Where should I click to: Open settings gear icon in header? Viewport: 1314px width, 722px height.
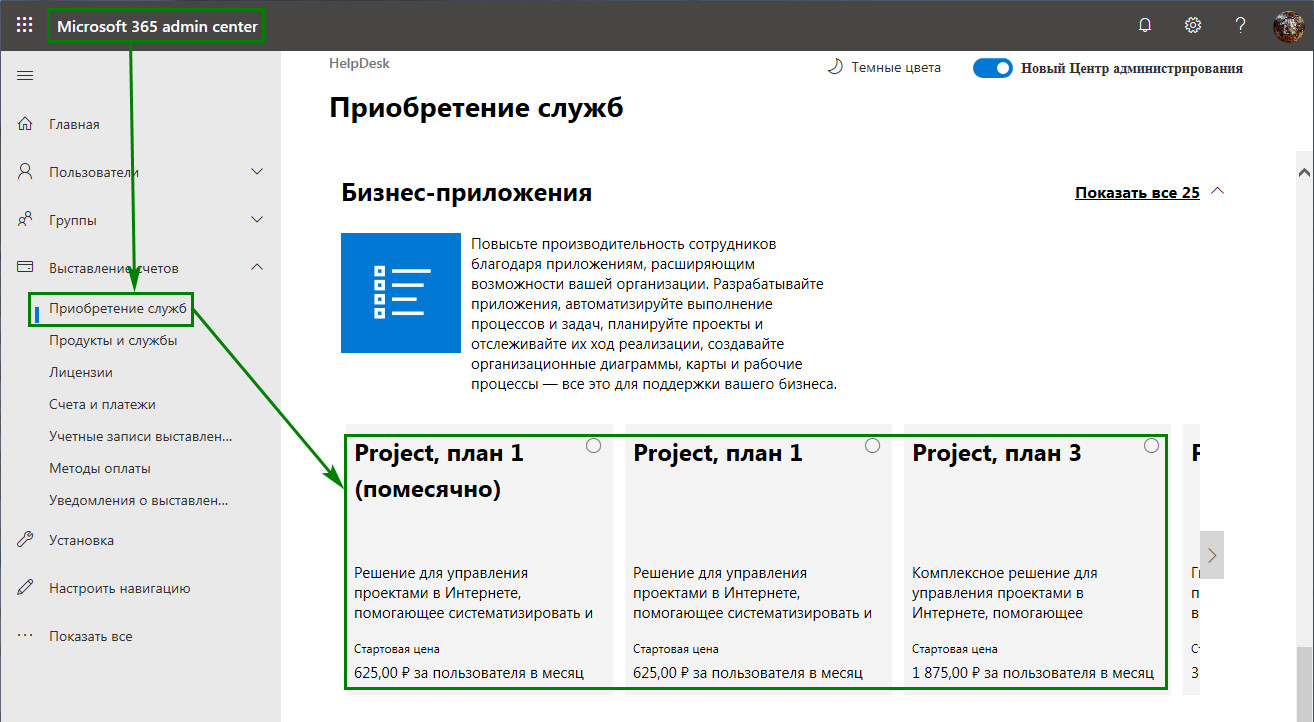tap(1193, 25)
